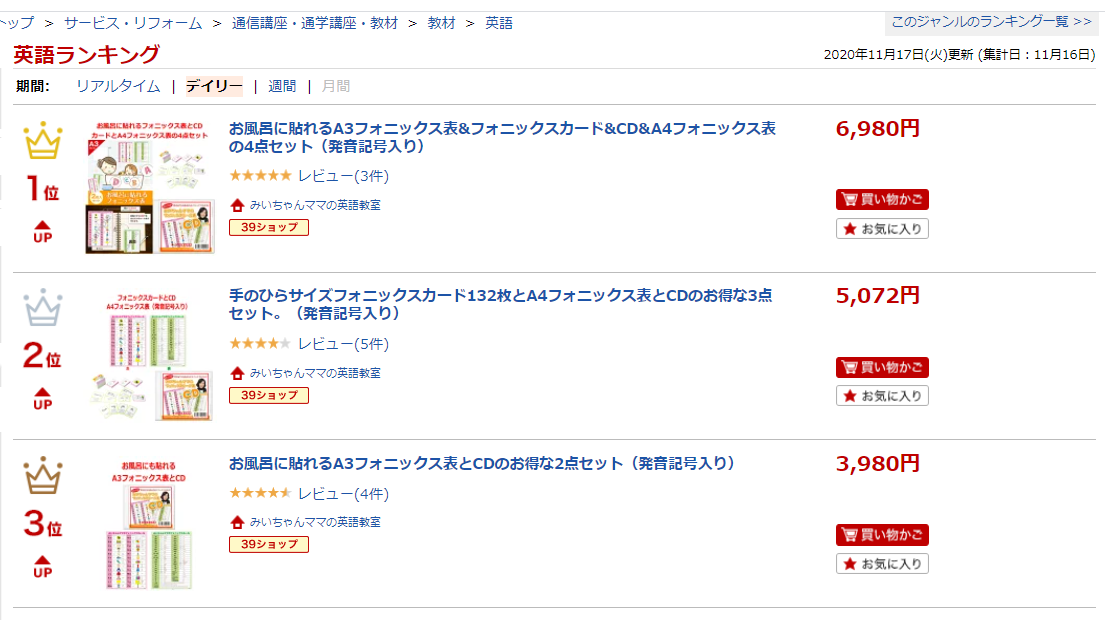Open first ranked product thumbnail image

[149, 187]
